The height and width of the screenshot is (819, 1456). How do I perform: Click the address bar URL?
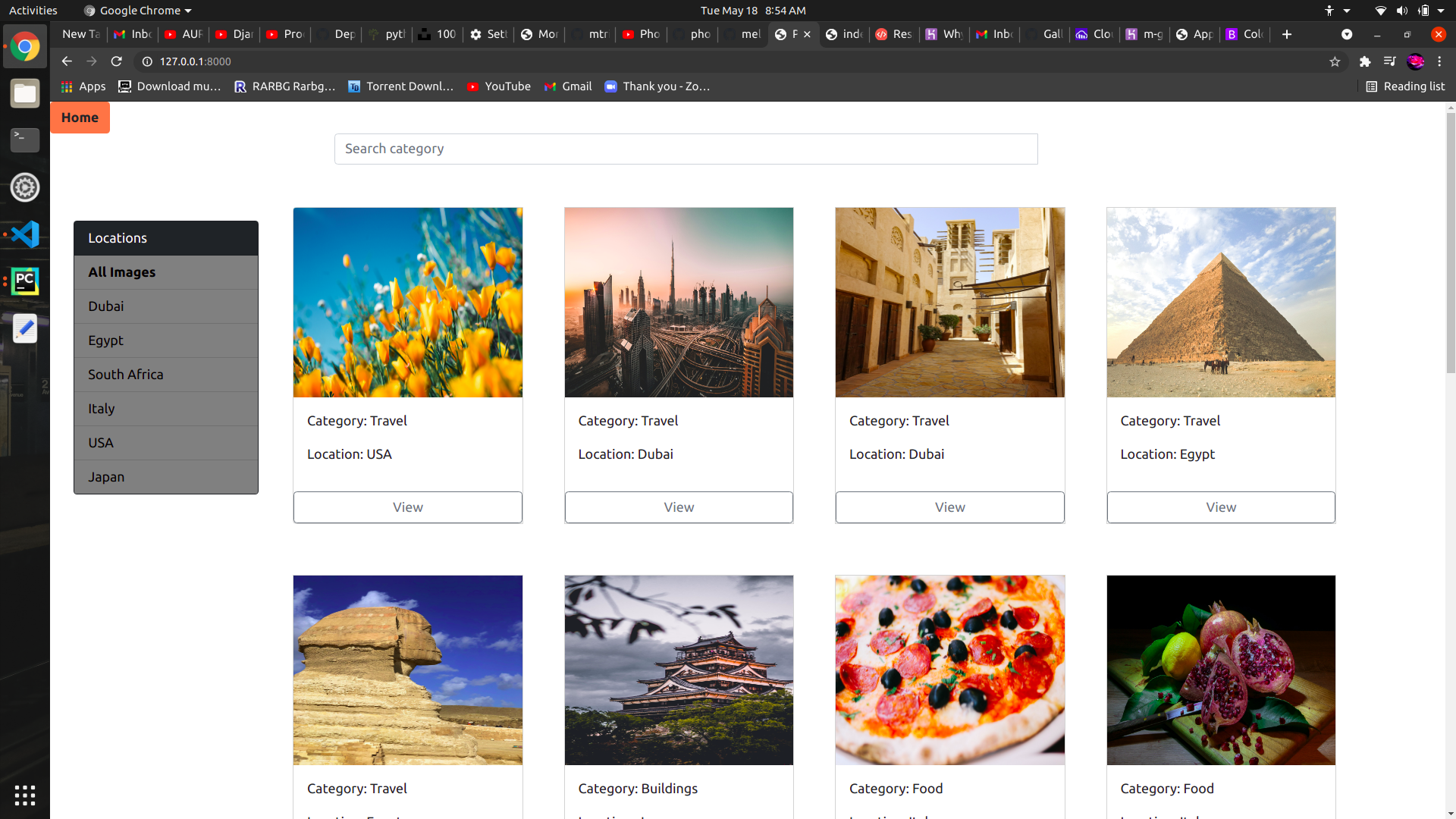[195, 61]
